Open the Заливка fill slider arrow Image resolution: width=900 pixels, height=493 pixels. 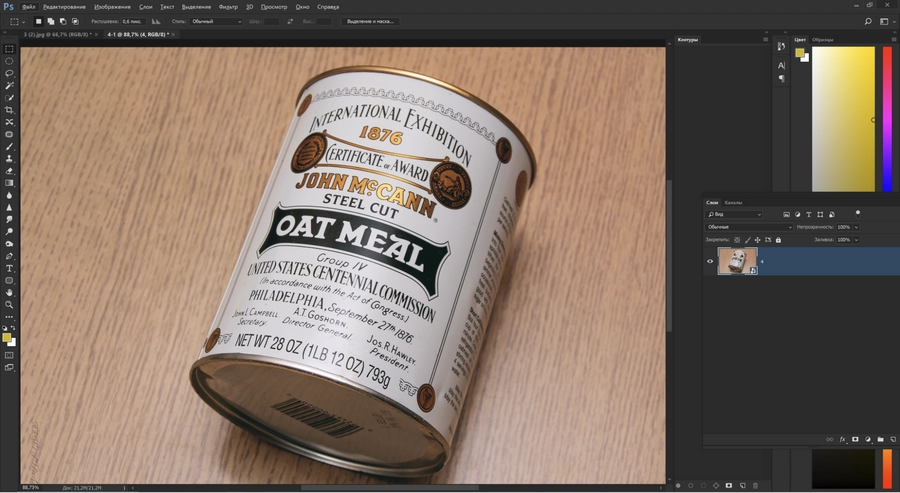(x=856, y=240)
